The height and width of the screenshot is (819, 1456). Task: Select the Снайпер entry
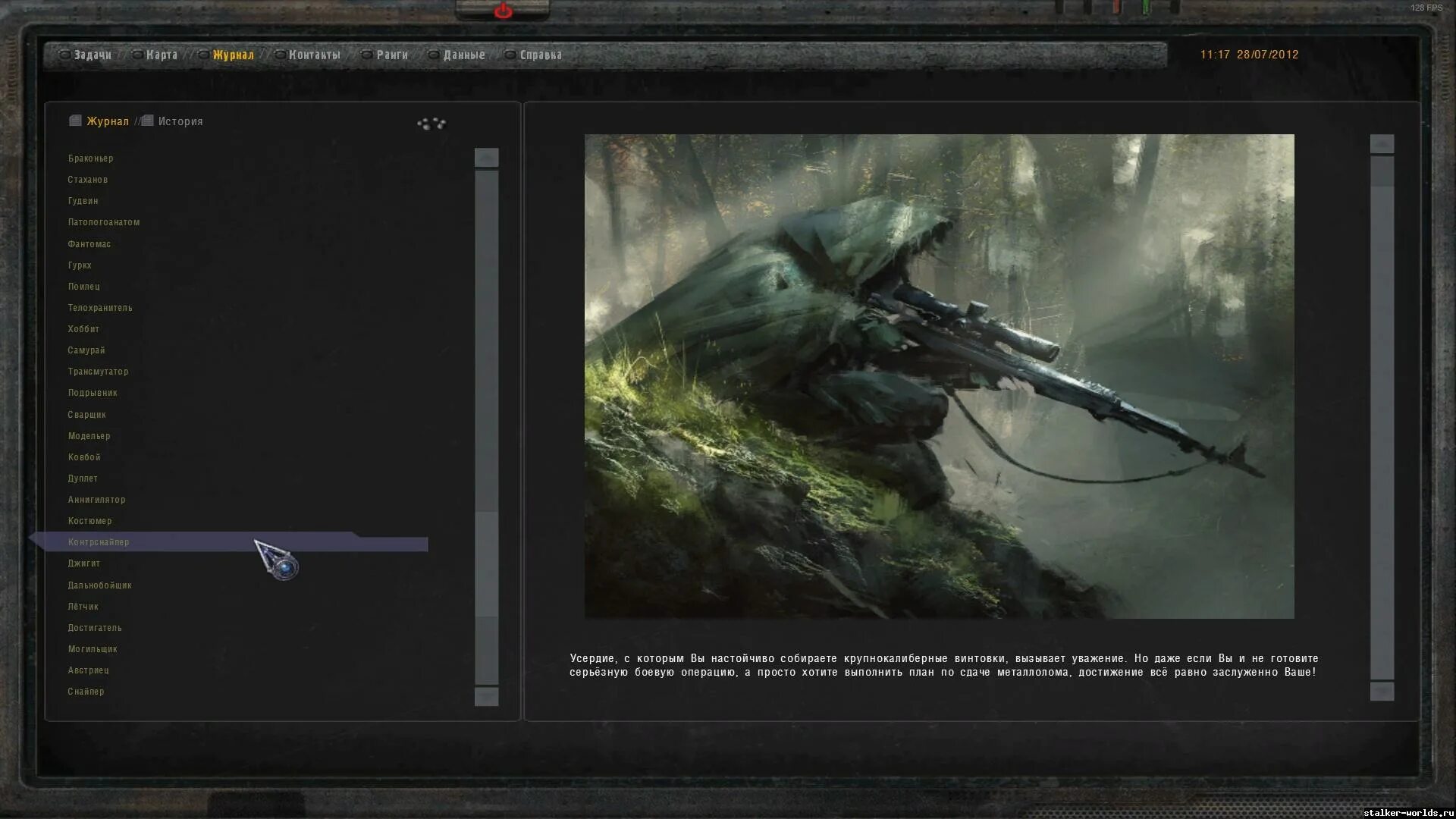pyautogui.click(x=86, y=692)
